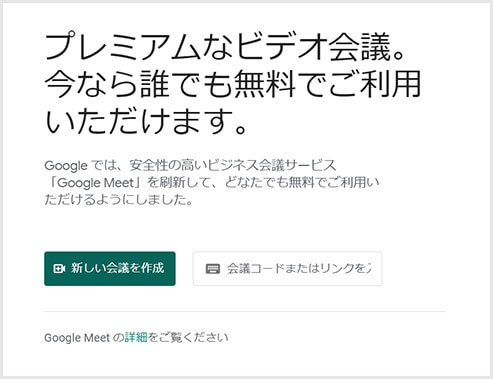The width and height of the screenshot is (493, 379).
Task: Click the heading line いただけます。
Action: [146, 121]
